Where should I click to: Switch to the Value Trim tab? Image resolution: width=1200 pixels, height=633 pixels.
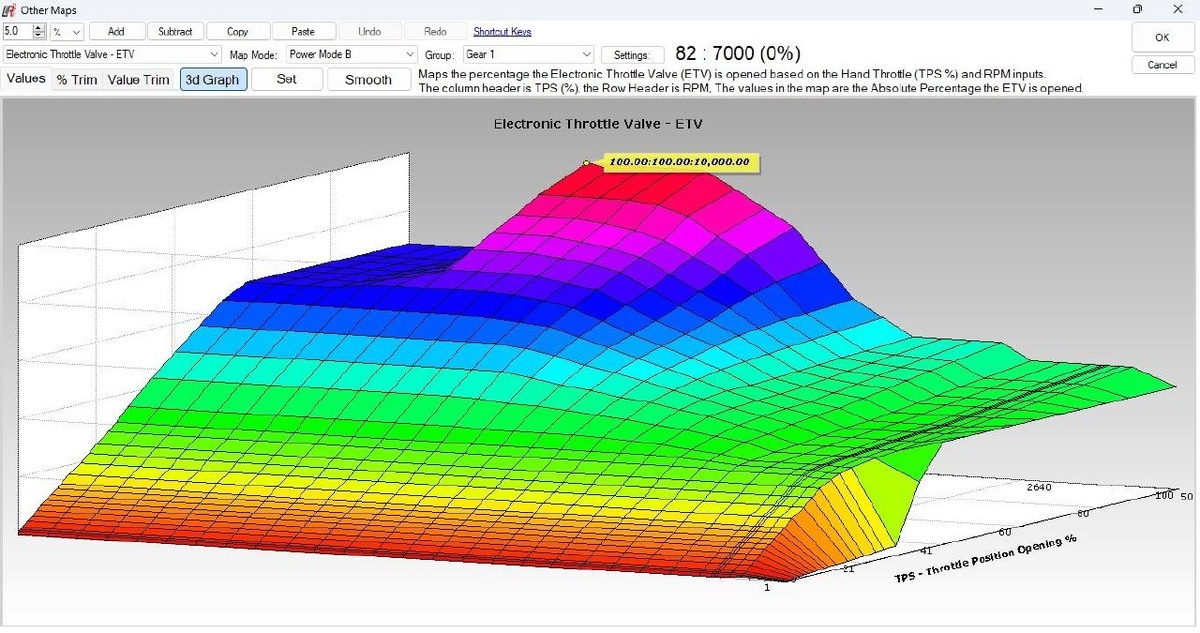(x=138, y=79)
